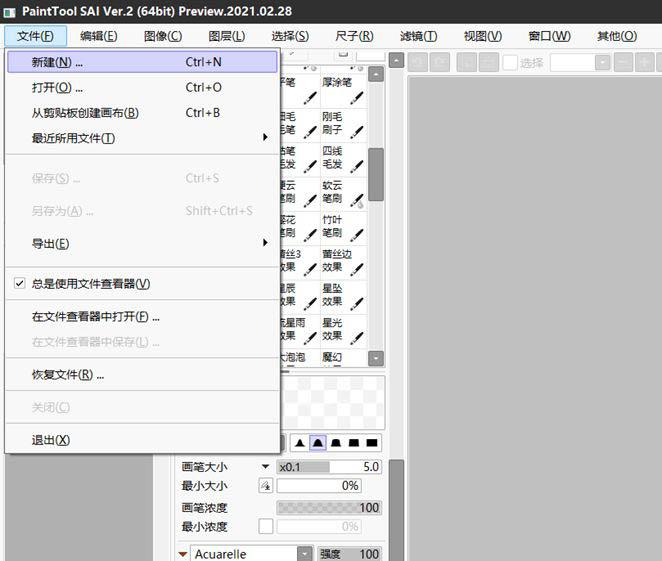The height and width of the screenshot is (561, 662).
Task: Close the 文件 menu via its header
Action: point(35,36)
